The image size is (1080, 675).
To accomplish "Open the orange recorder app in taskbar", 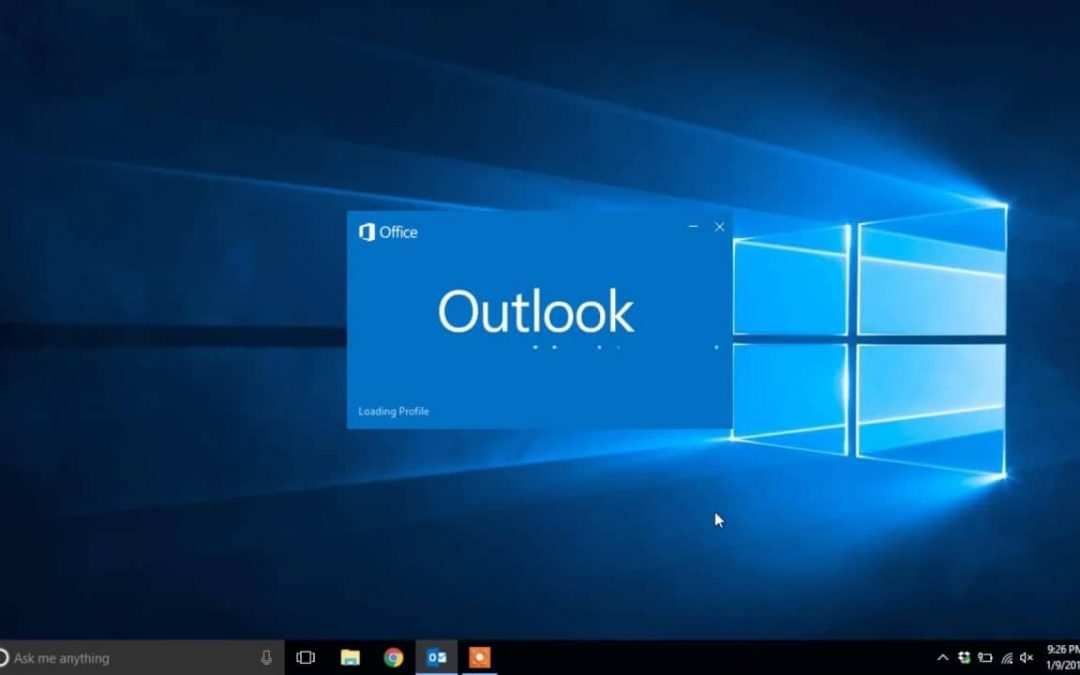I will point(479,658).
